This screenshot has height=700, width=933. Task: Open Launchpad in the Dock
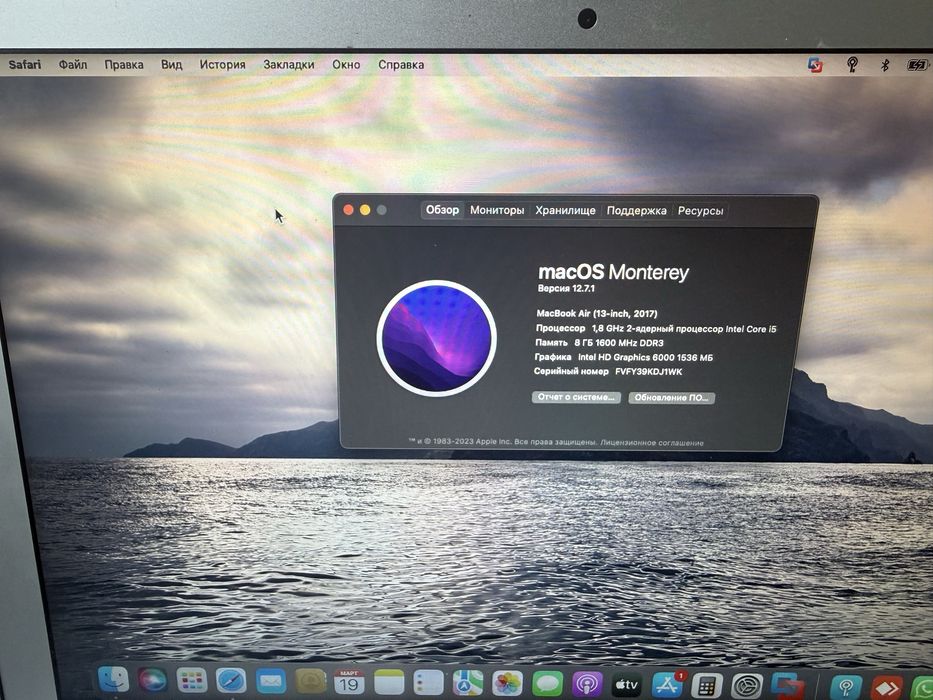coord(192,680)
